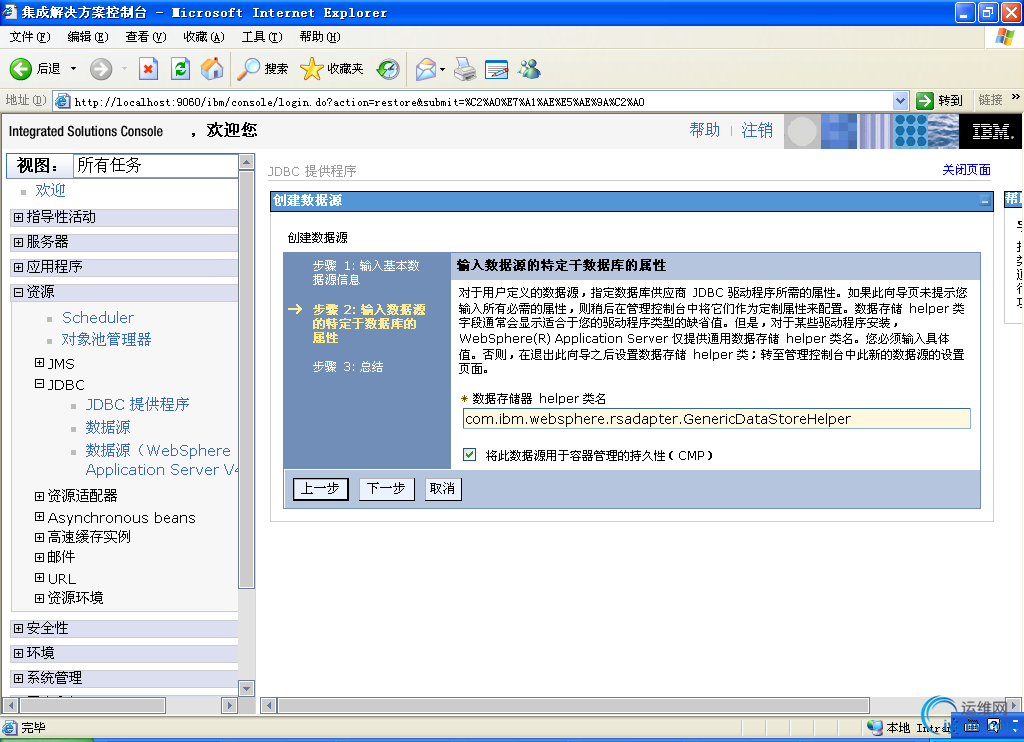Click the navigation pane vertical scrollbar thumb

[x=246, y=379]
